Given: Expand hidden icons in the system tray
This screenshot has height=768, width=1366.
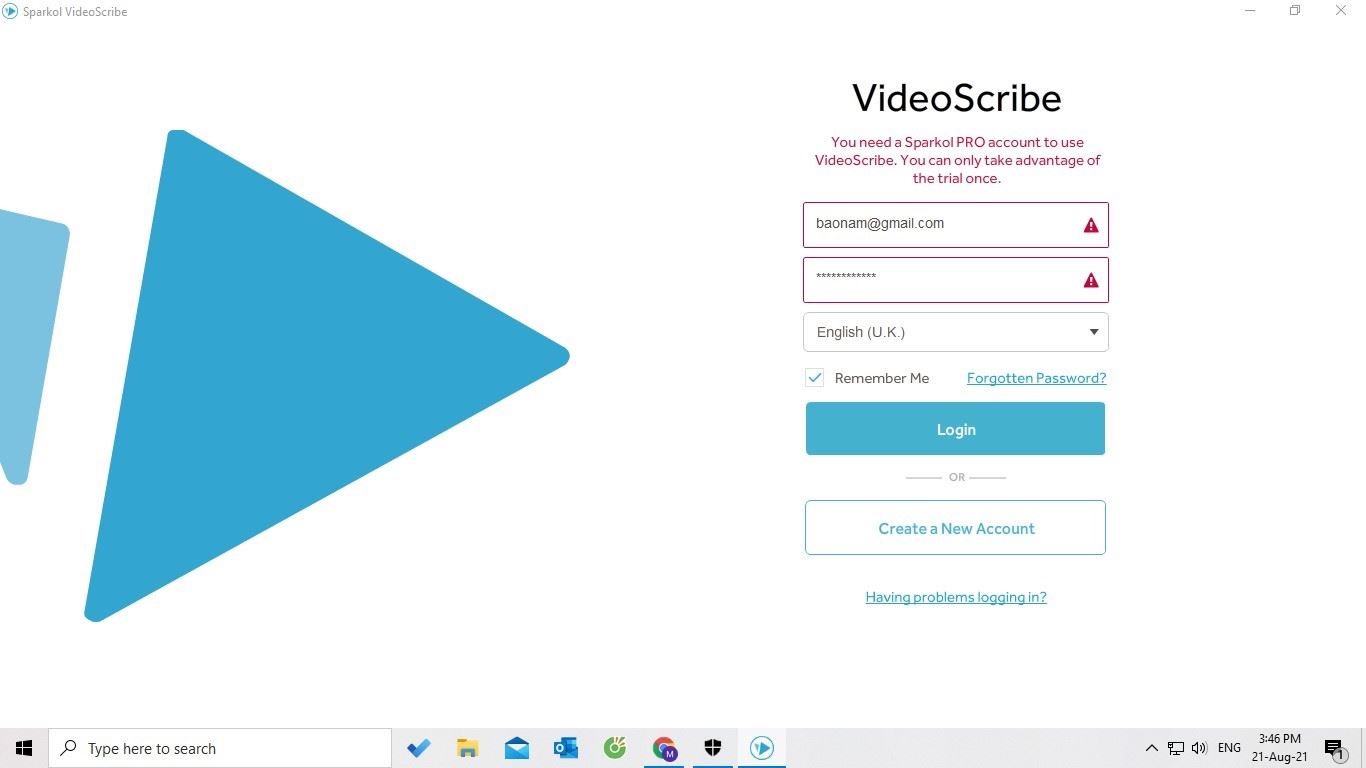Looking at the screenshot, I should (x=1151, y=747).
